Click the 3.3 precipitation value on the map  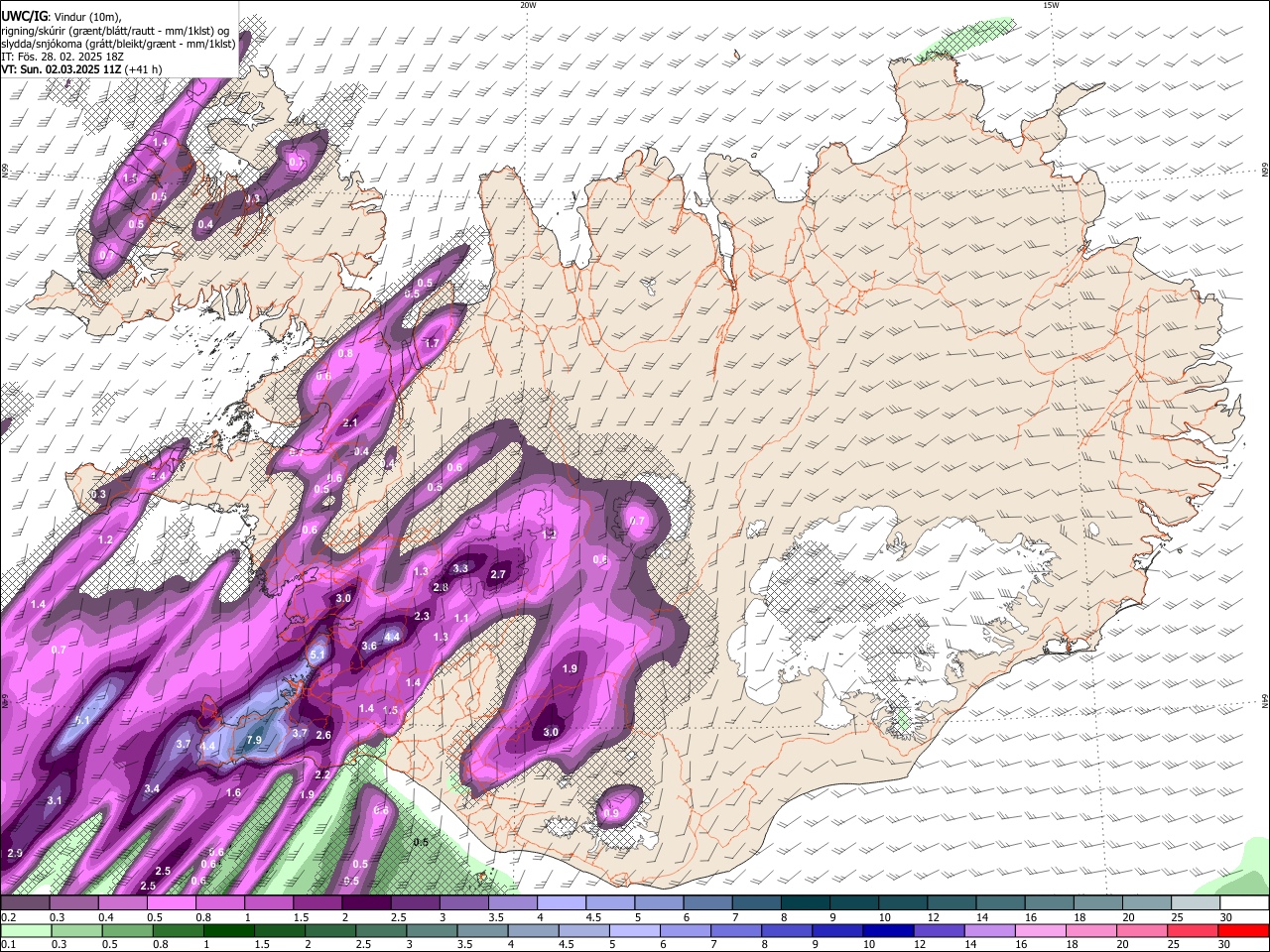point(460,569)
